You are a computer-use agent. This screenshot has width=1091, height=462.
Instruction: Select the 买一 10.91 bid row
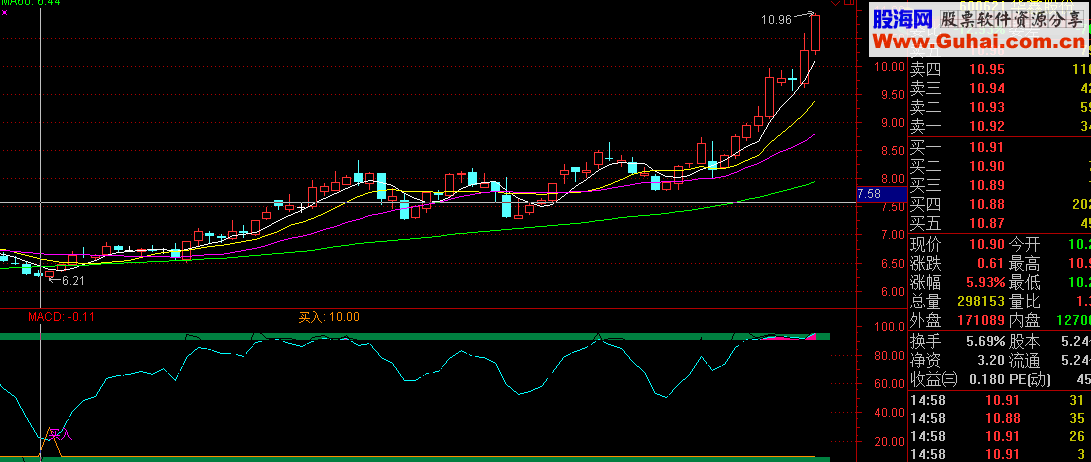[x=1000, y=147]
